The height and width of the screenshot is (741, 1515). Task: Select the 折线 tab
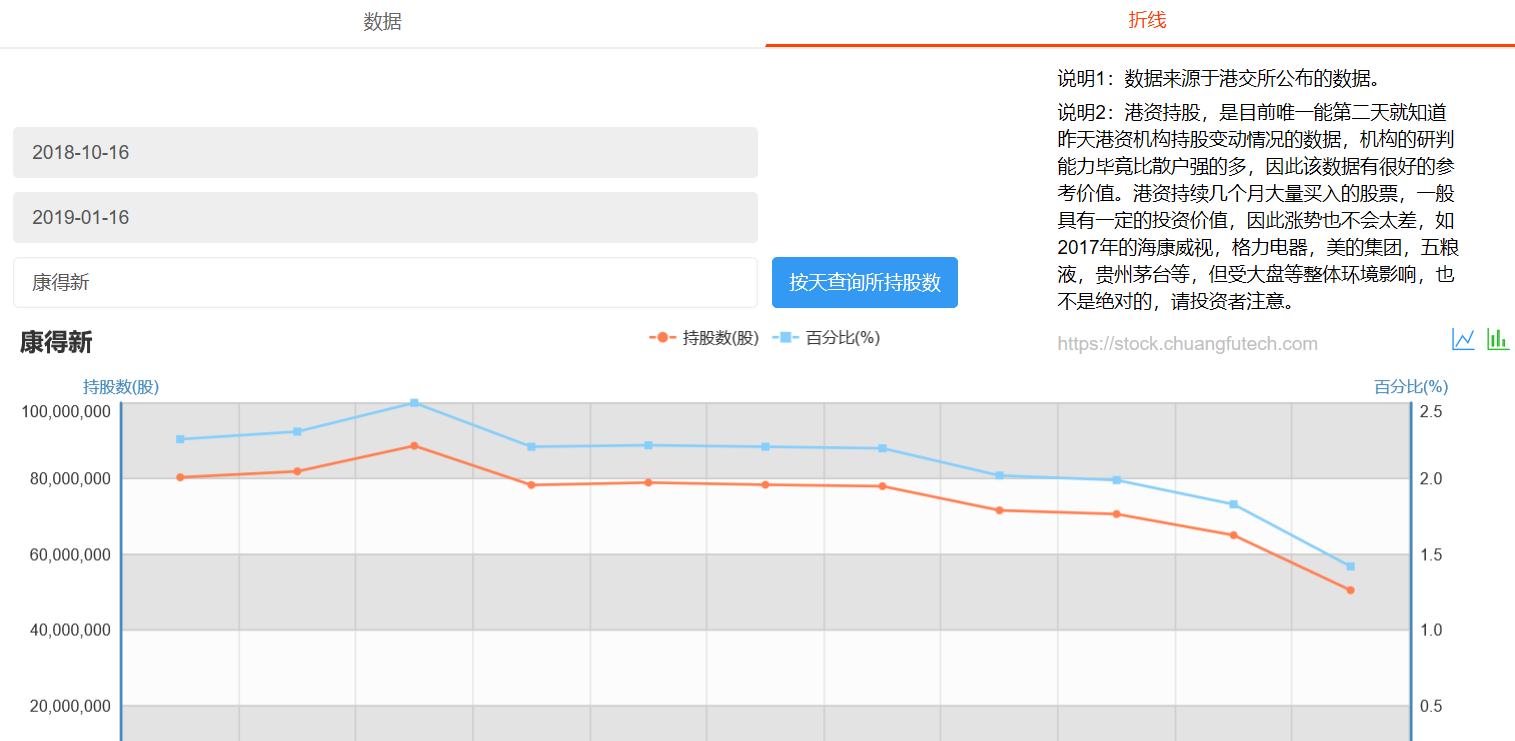(x=1147, y=21)
